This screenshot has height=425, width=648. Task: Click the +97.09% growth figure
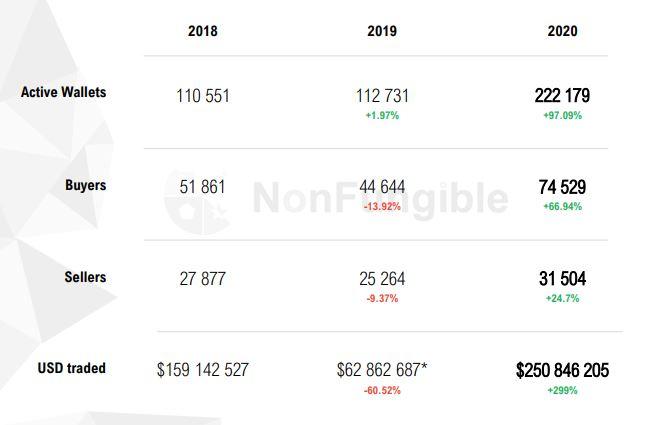[x=562, y=116]
